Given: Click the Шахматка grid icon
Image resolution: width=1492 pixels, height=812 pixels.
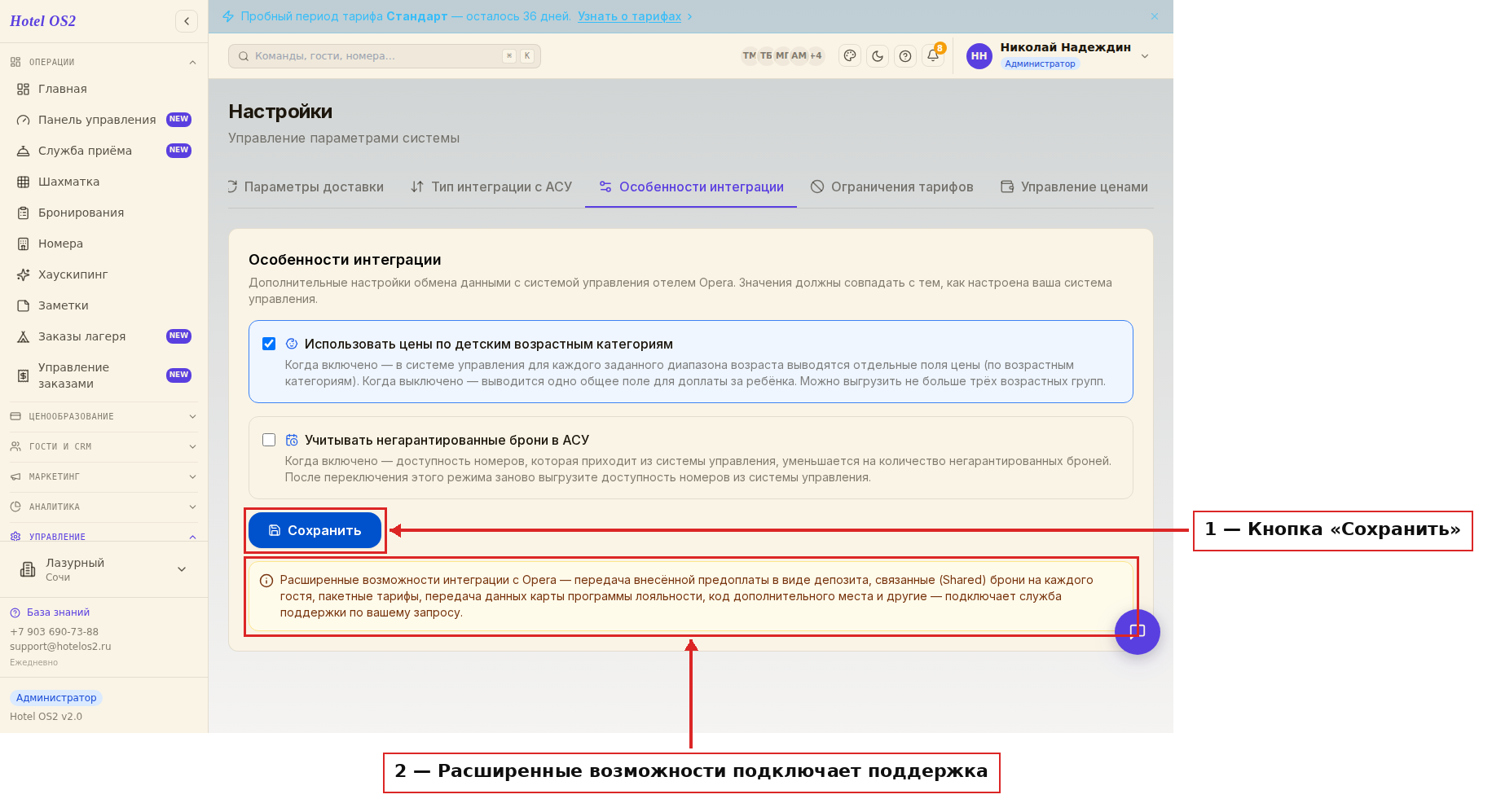Looking at the screenshot, I should [24, 182].
